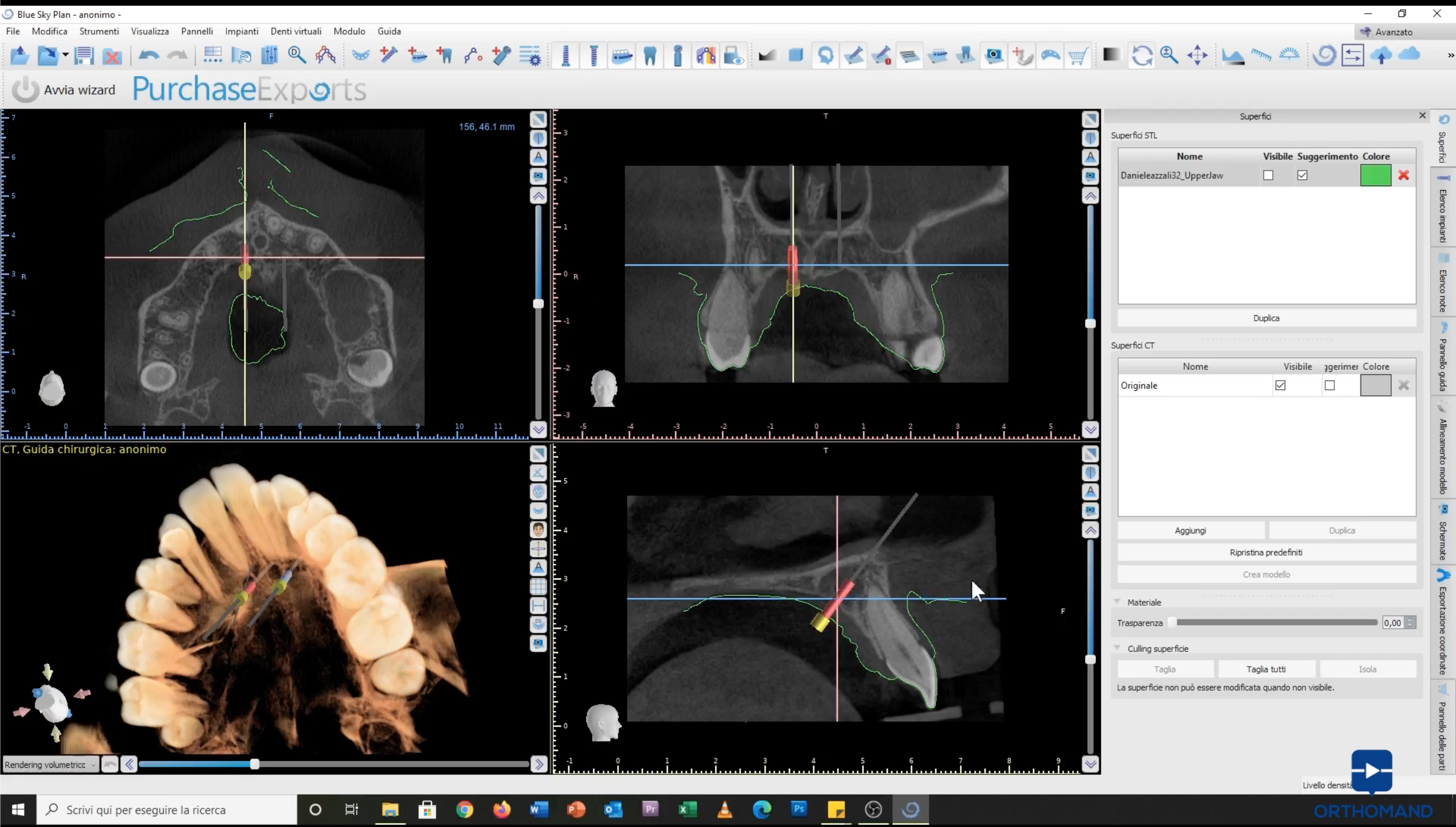This screenshot has height=827, width=1456.
Task: Click the save project floppy disk icon
Action: (84, 56)
